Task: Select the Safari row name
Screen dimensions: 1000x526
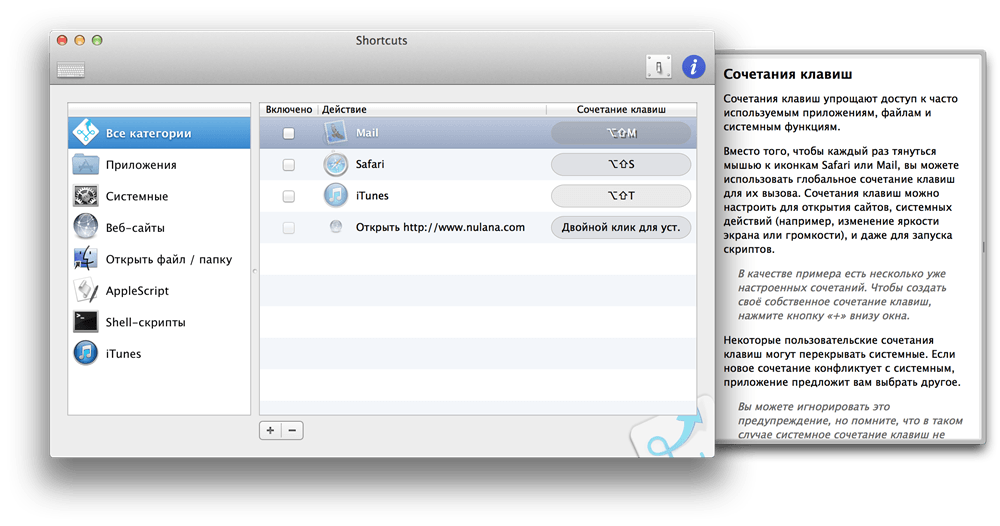Action: pos(370,164)
